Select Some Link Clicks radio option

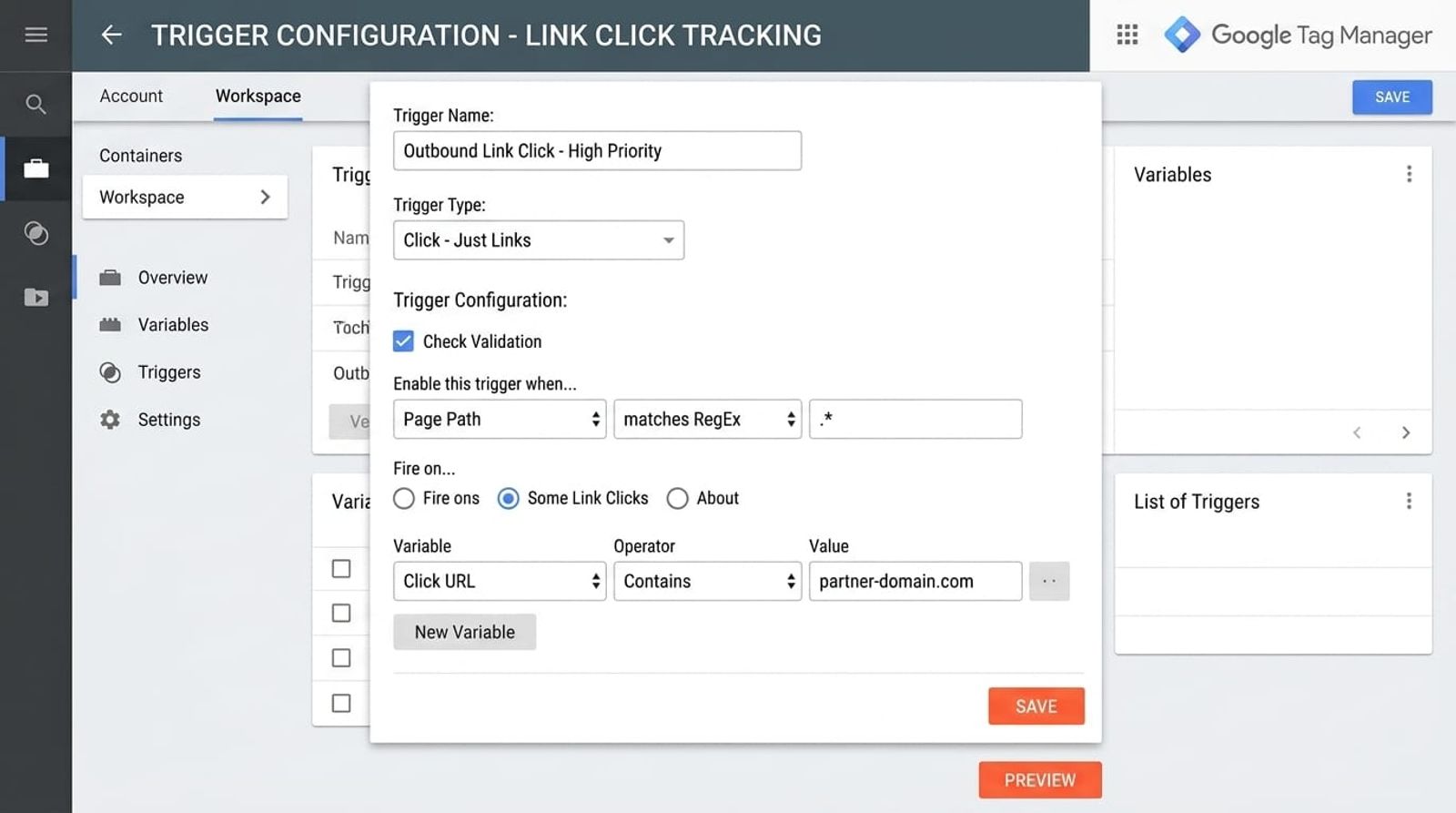click(508, 499)
